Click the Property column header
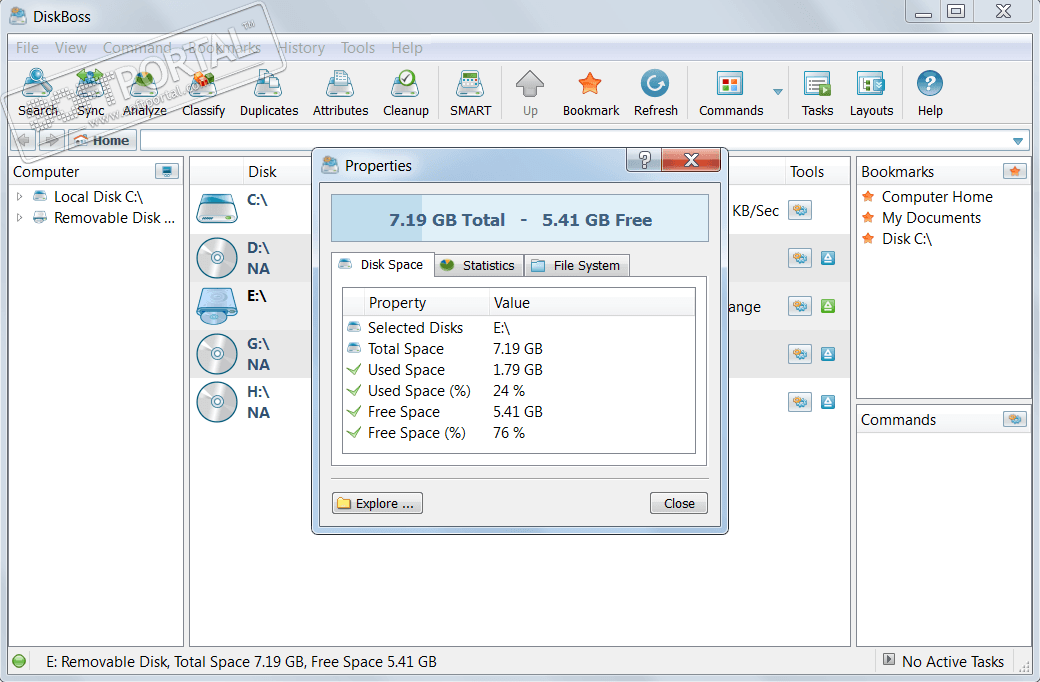 point(426,303)
